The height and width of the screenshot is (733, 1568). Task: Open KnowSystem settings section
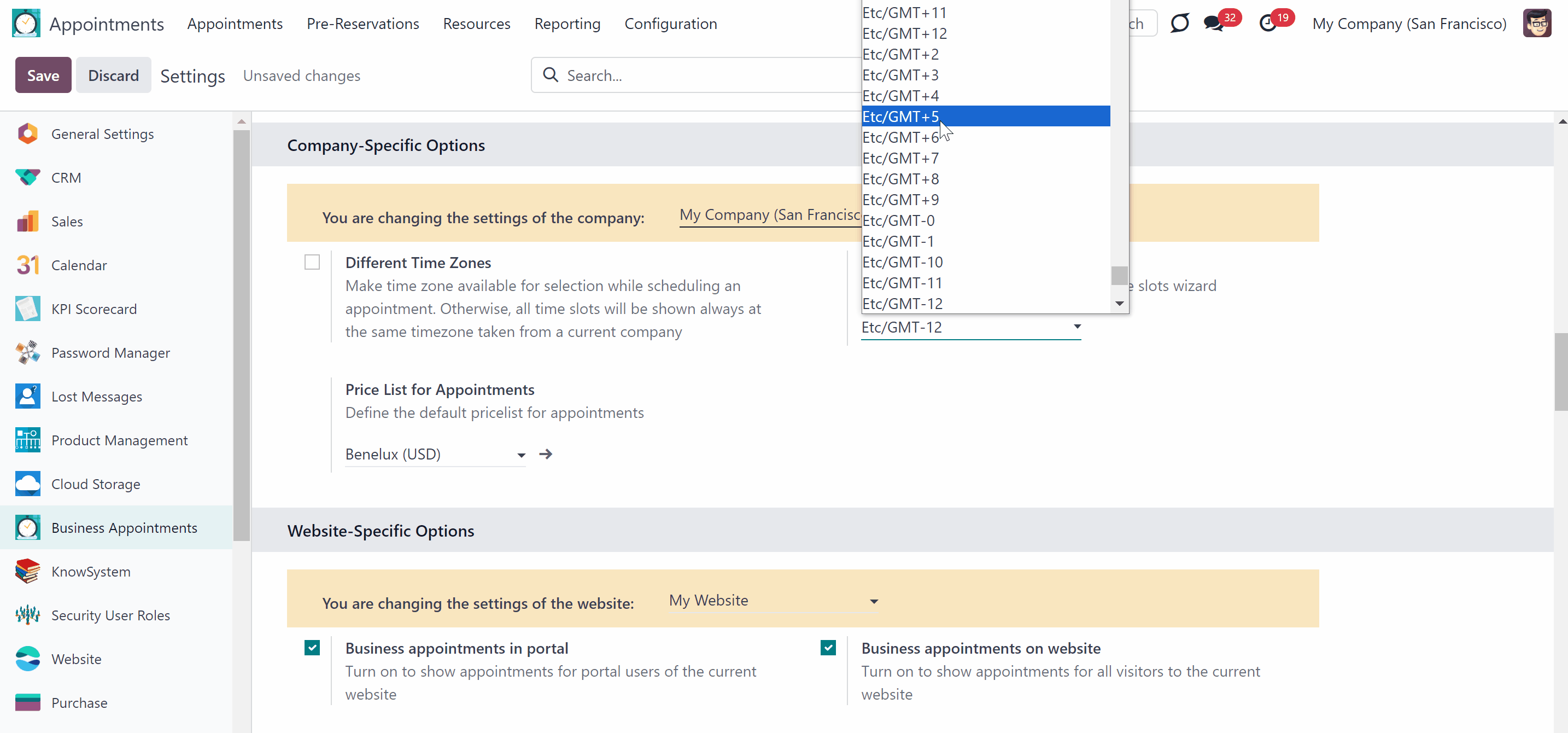[x=116, y=572]
